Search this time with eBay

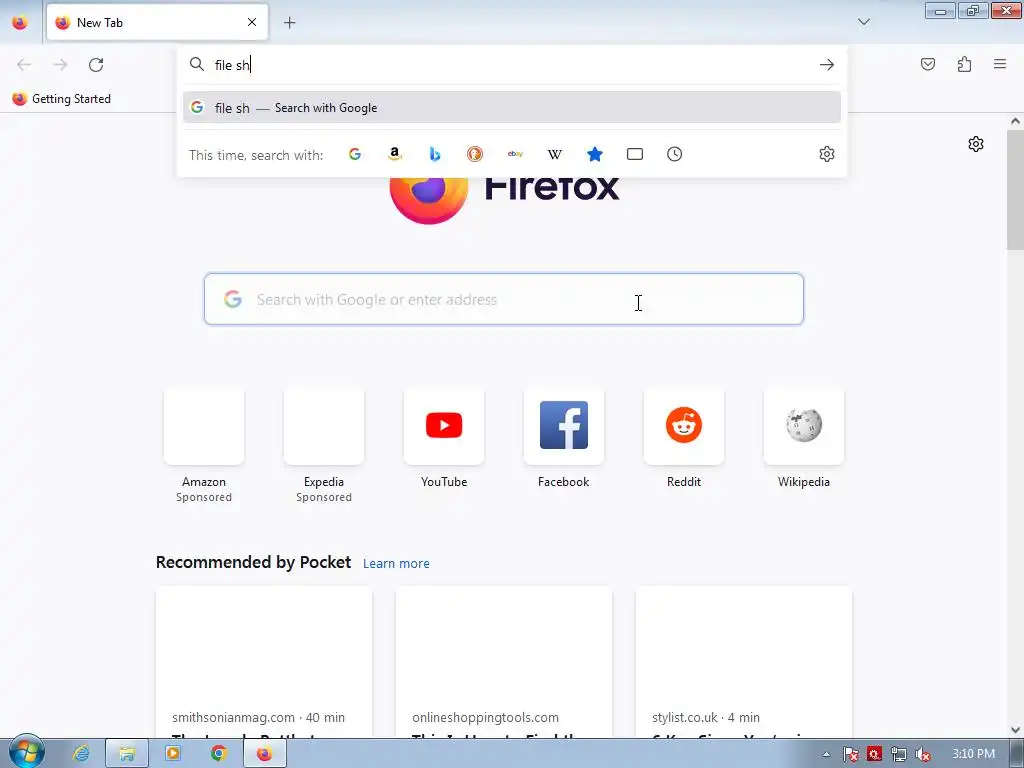pos(515,154)
